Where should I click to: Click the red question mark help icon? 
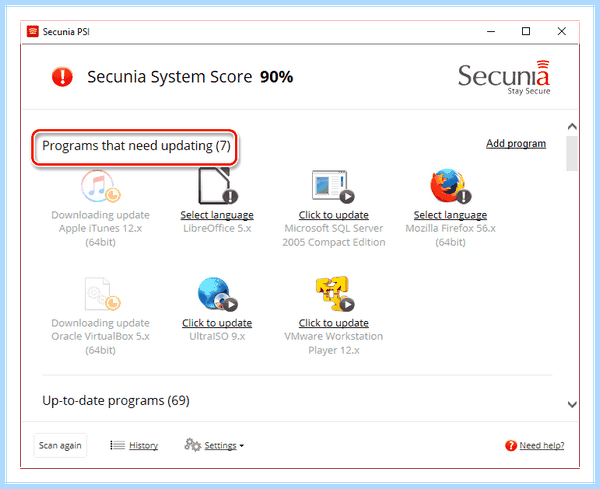pyautogui.click(x=511, y=445)
